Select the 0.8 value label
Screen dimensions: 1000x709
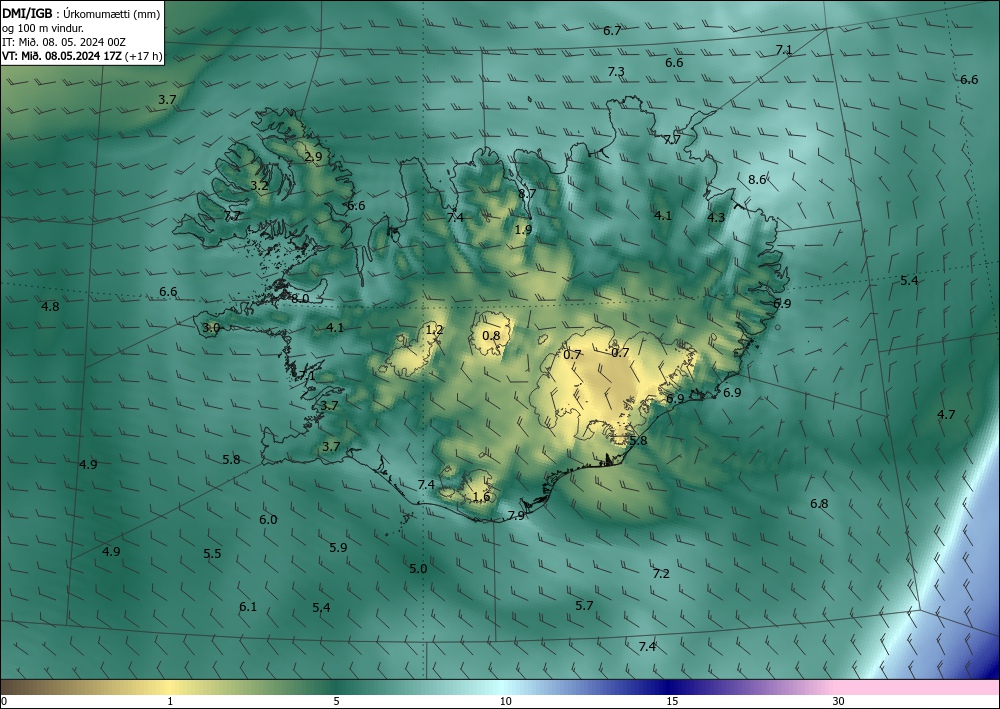(491, 336)
